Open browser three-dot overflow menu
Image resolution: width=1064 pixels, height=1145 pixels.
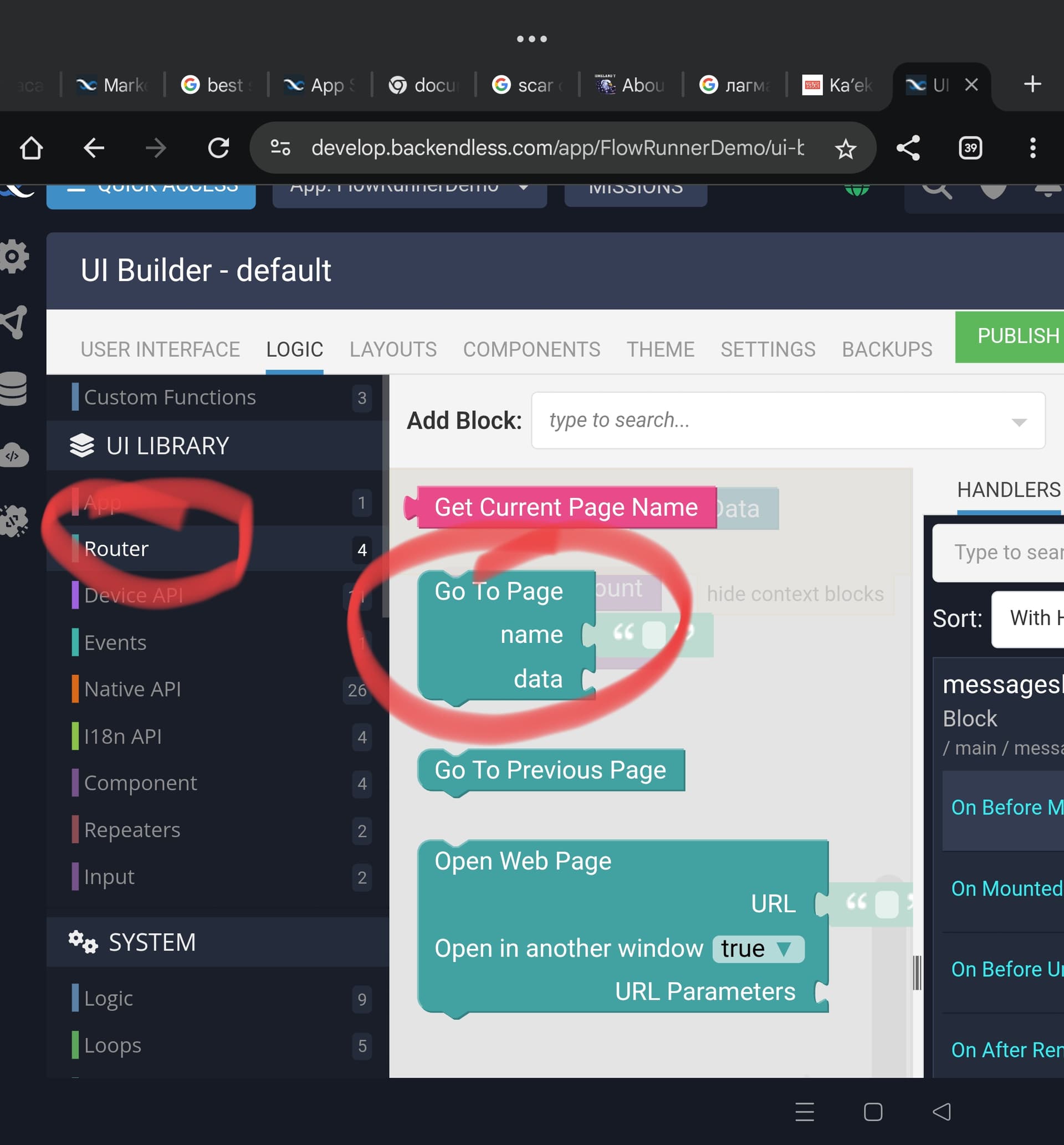[x=1032, y=148]
